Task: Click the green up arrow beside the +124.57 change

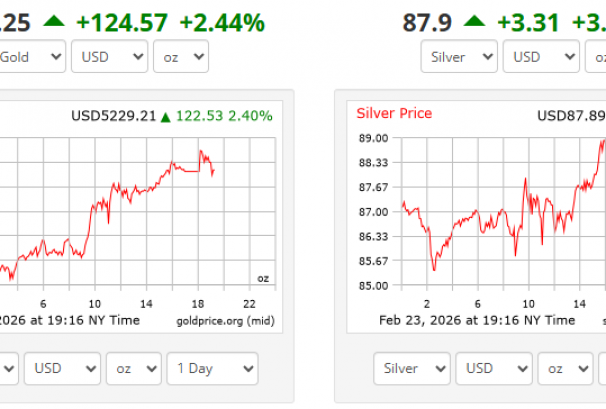Action: [80, 20]
